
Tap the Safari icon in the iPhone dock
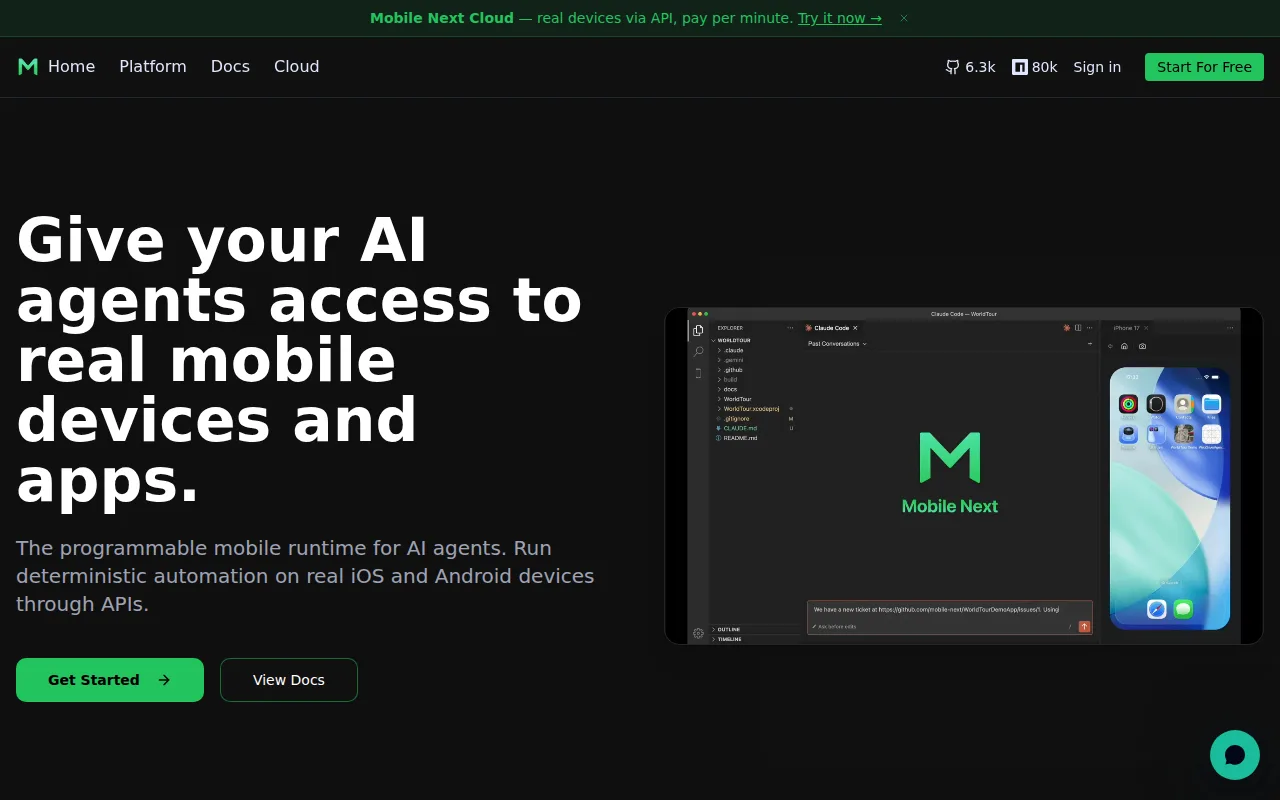pyautogui.click(x=1157, y=609)
